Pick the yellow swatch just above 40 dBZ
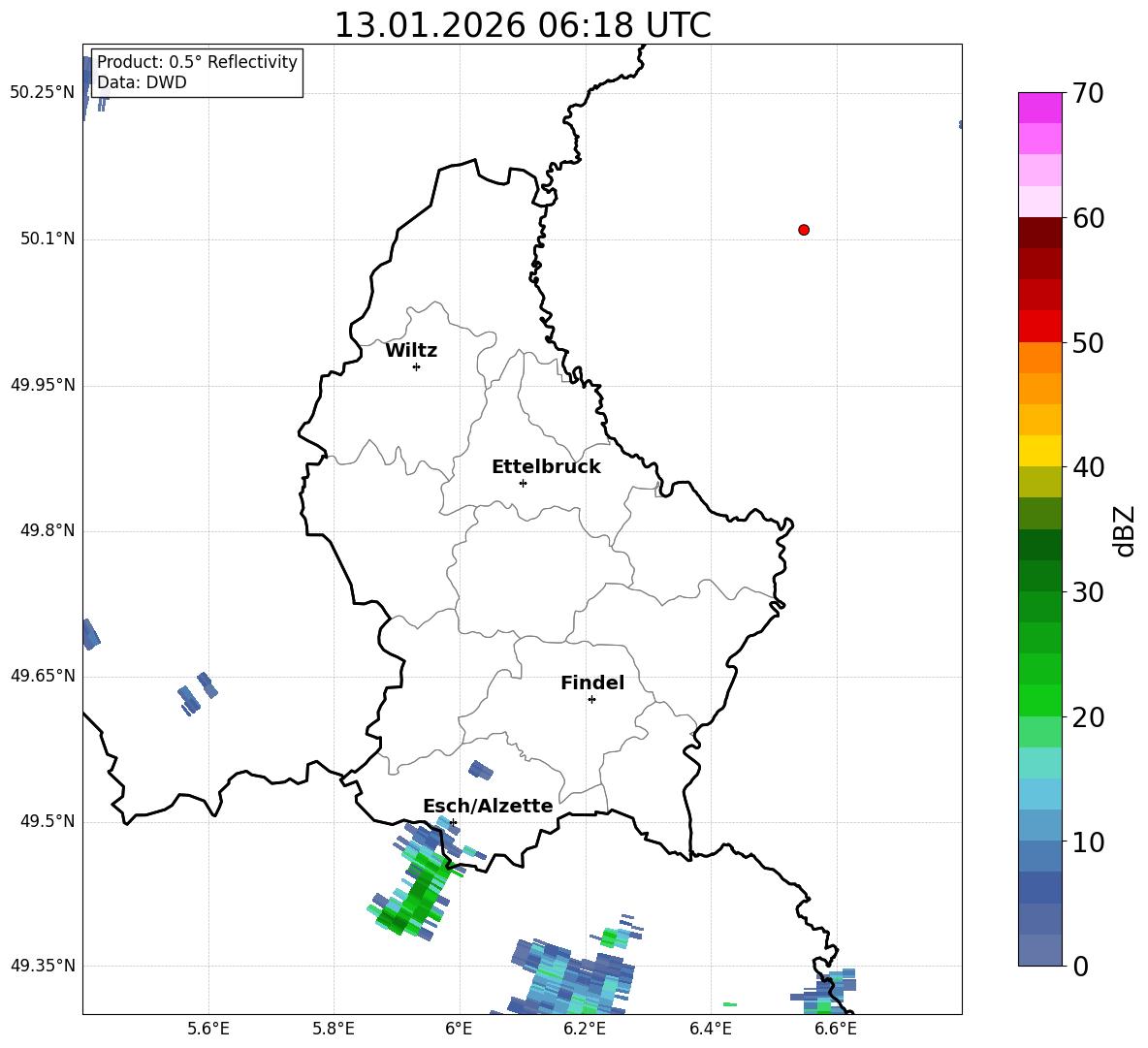1148x1048 pixels. click(x=1039, y=451)
